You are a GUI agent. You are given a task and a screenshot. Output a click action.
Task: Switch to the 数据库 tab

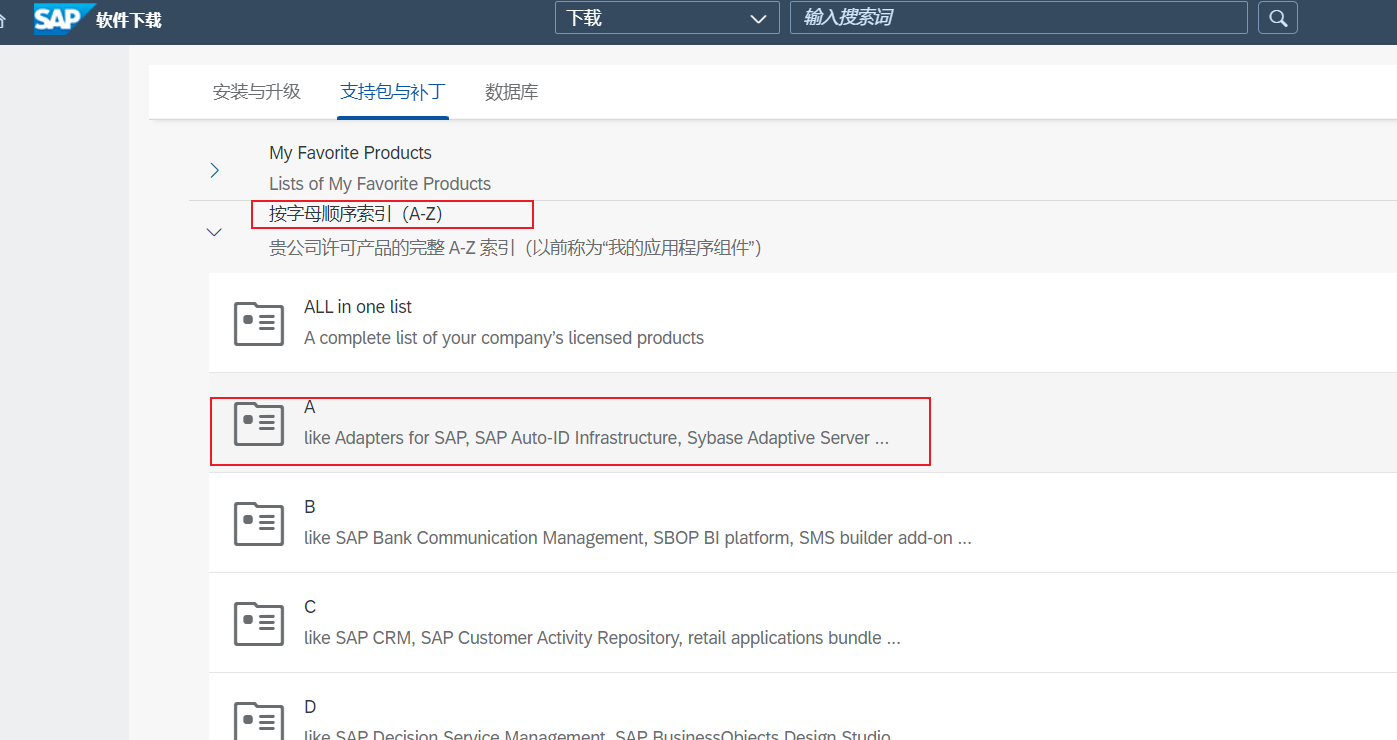click(512, 92)
